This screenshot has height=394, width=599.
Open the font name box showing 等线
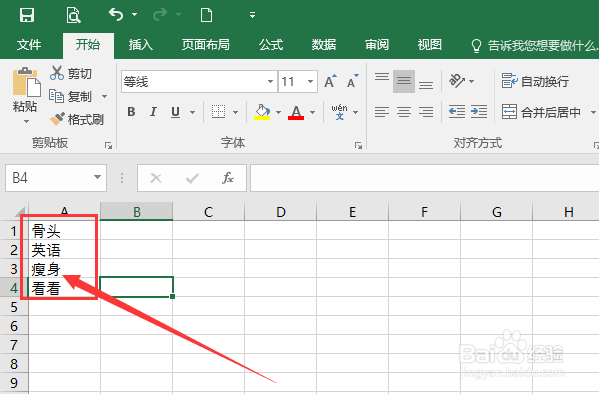tap(199, 81)
